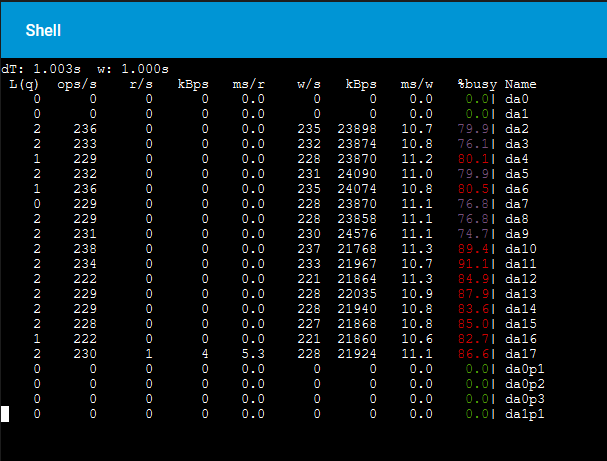Click the dT: 1.003s timing value

[x=41, y=69]
